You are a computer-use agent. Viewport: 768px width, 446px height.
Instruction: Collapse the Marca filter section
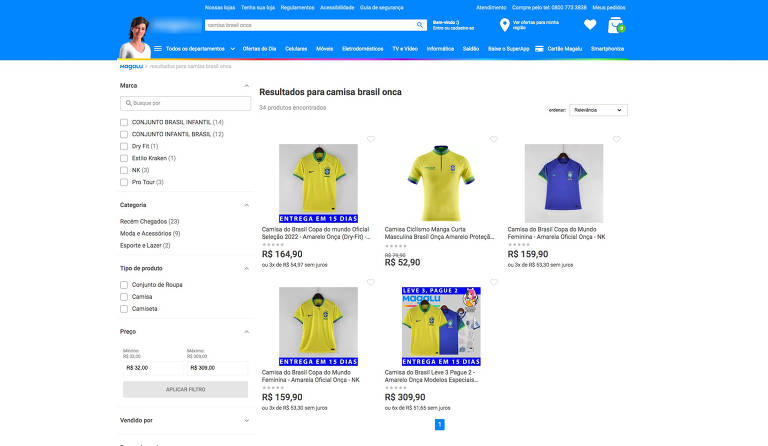[246, 86]
